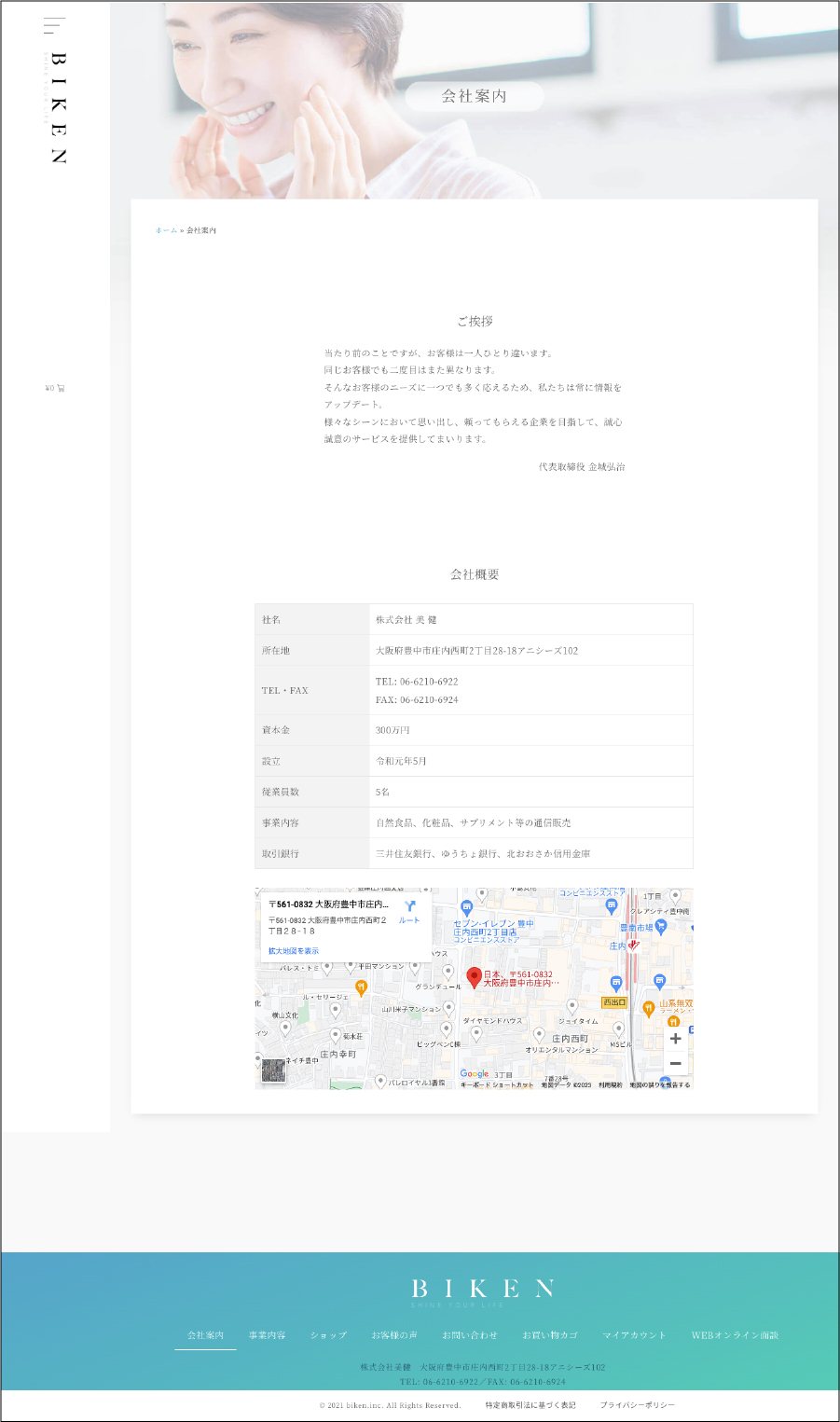Zoom in the map with plus button
This screenshot has width=840, height=1422.
(x=675, y=1038)
